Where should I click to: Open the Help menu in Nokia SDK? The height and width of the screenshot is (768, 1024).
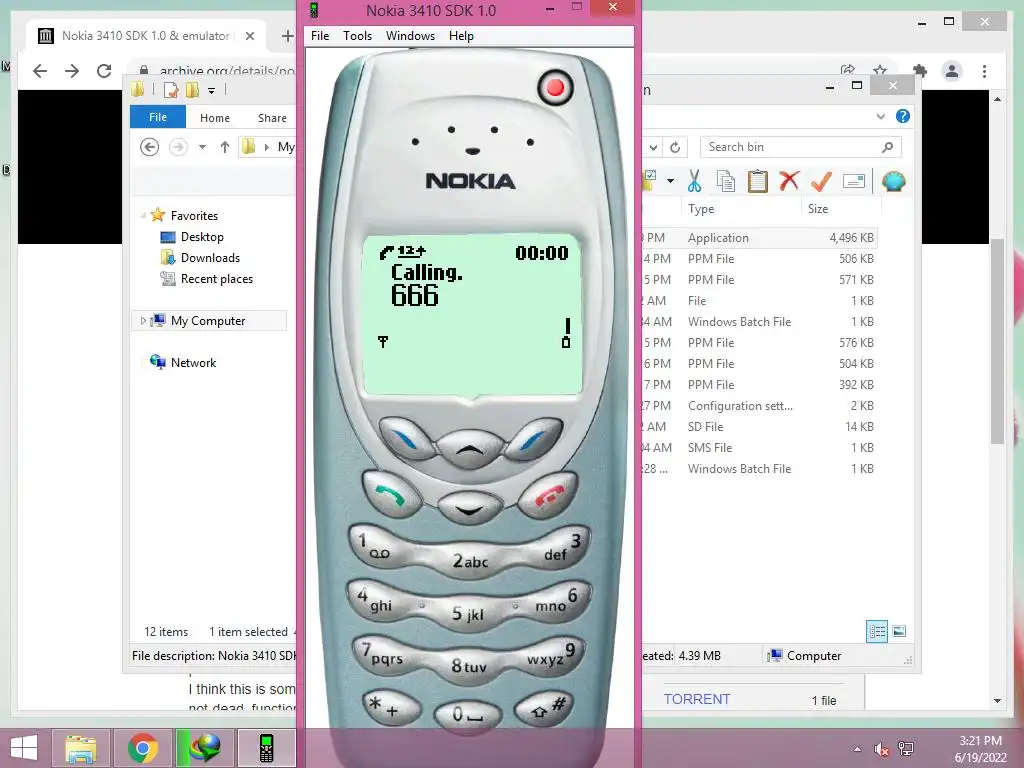pyautogui.click(x=461, y=36)
